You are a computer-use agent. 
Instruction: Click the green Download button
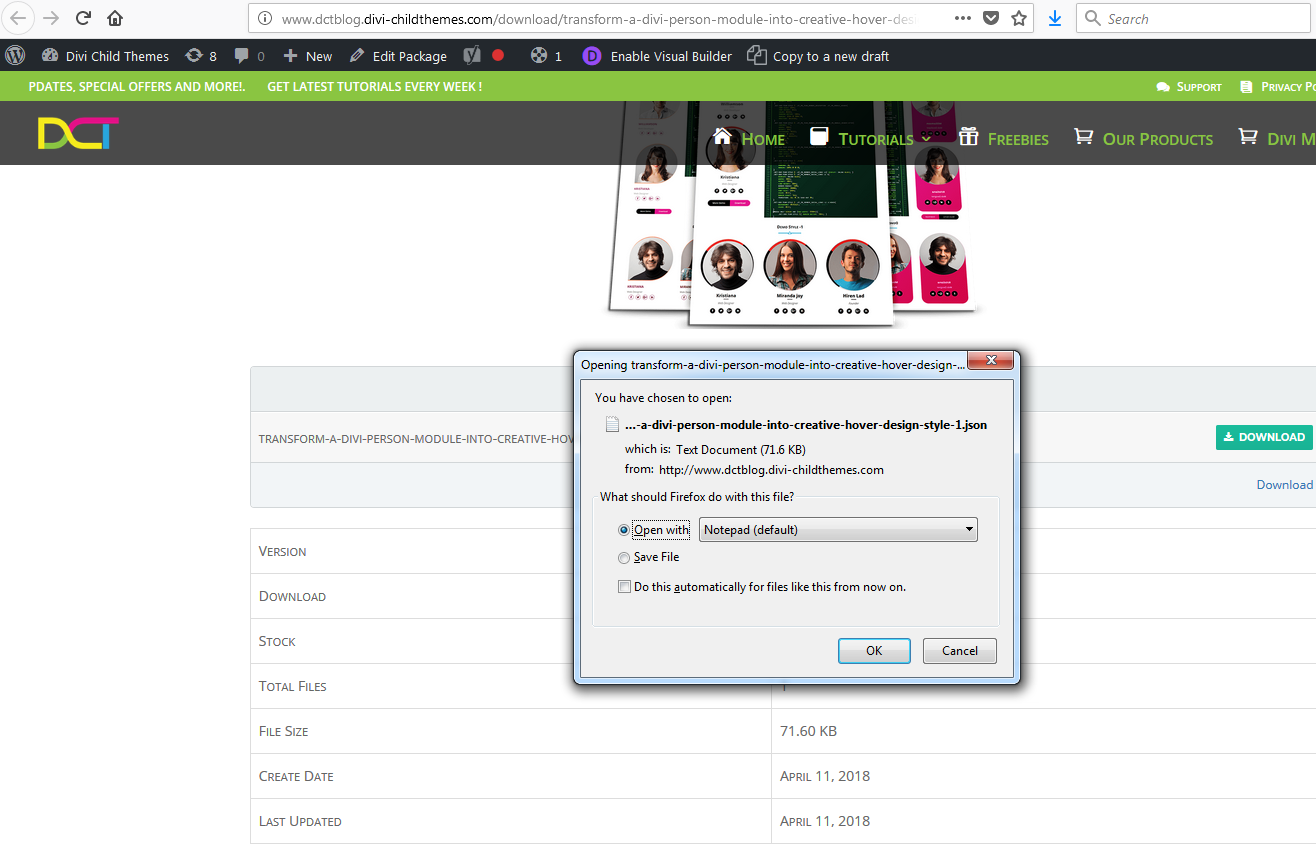pyautogui.click(x=1264, y=437)
